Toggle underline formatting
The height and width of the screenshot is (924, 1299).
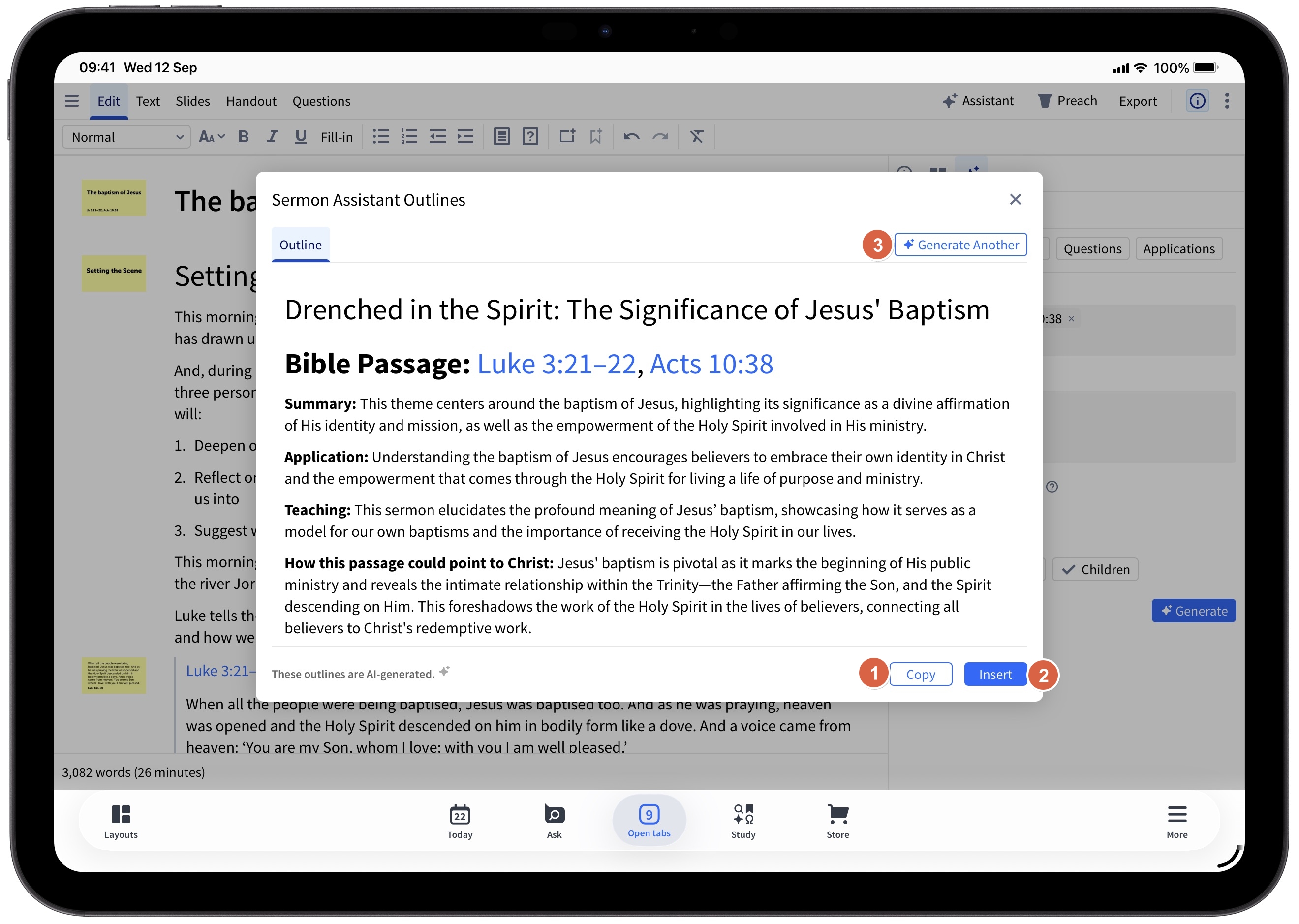(x=301, y=137)
